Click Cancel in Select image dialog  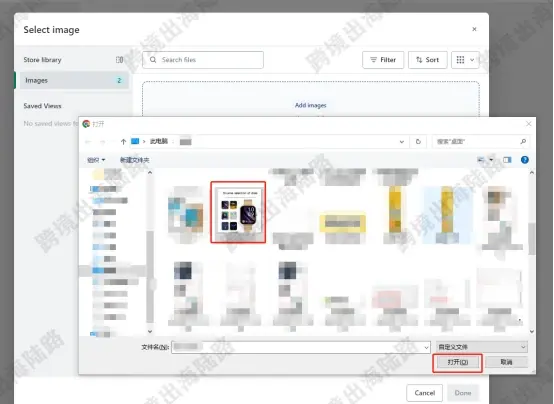click(x=424, y=393)
